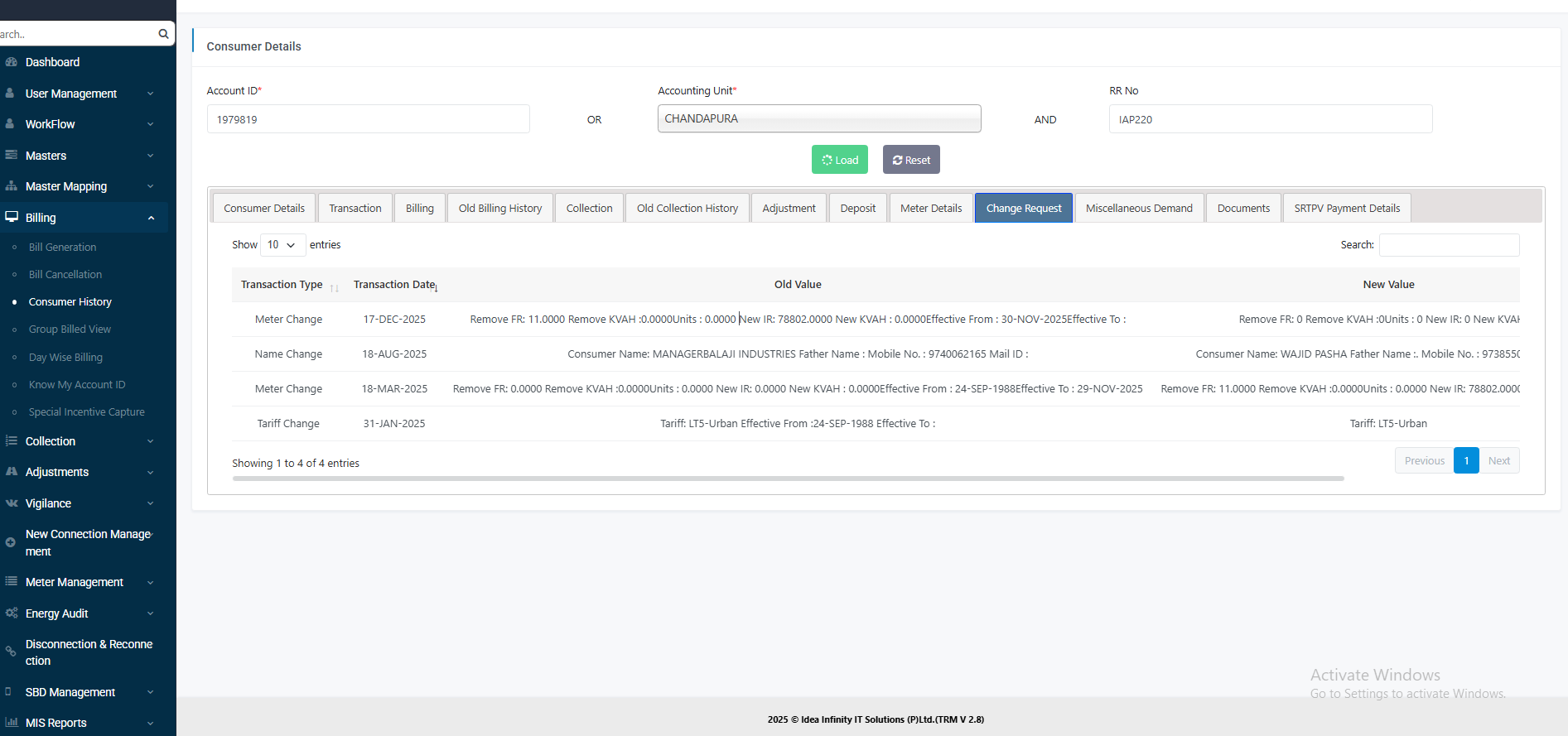
Task: Click the Next pagination button
Action: tap(1498, 461)
